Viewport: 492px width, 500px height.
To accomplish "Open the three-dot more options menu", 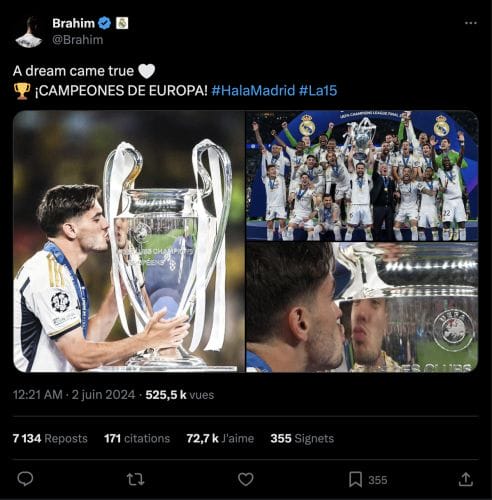I will pyautogui.click(x=471, y=23).
